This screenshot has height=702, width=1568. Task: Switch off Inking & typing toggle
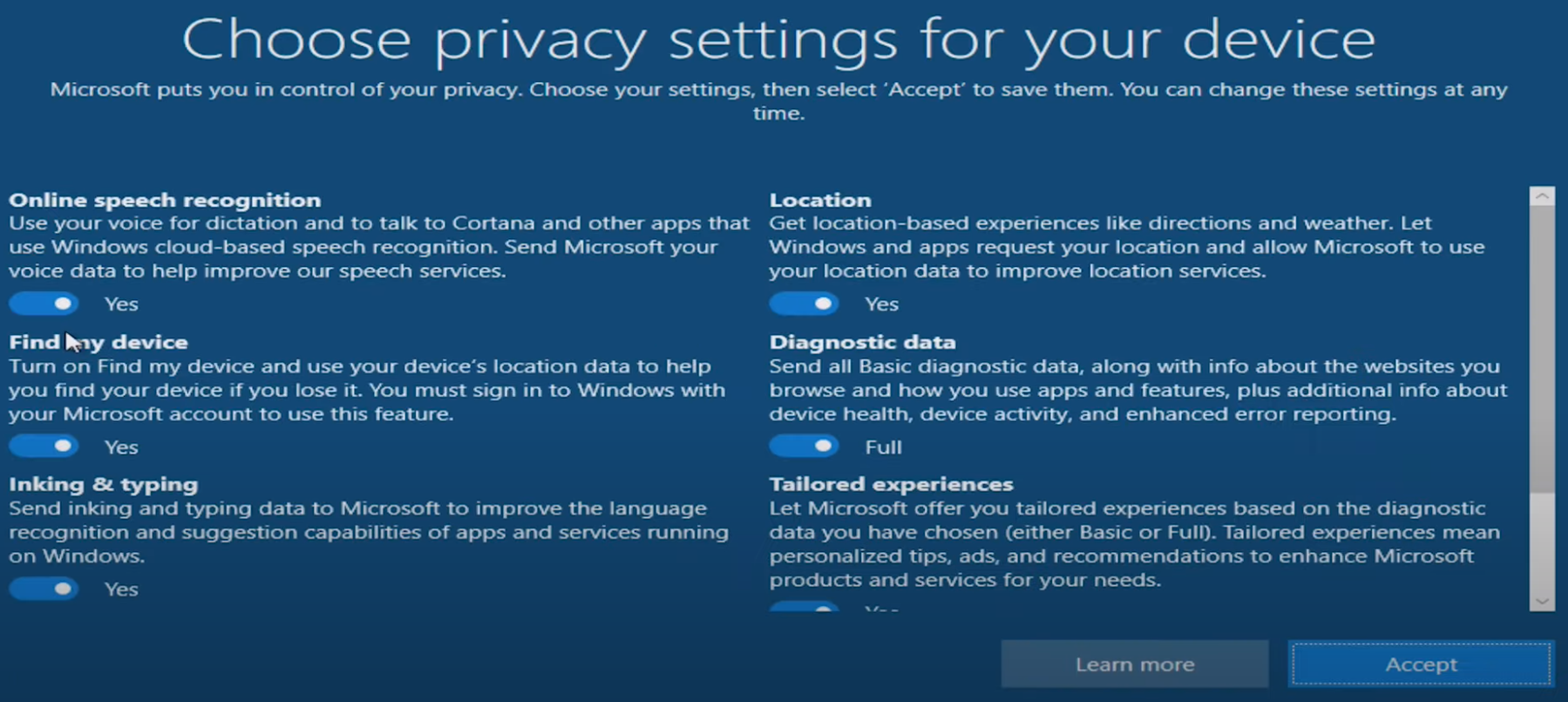pyautogui.click(x=44, y=589)
